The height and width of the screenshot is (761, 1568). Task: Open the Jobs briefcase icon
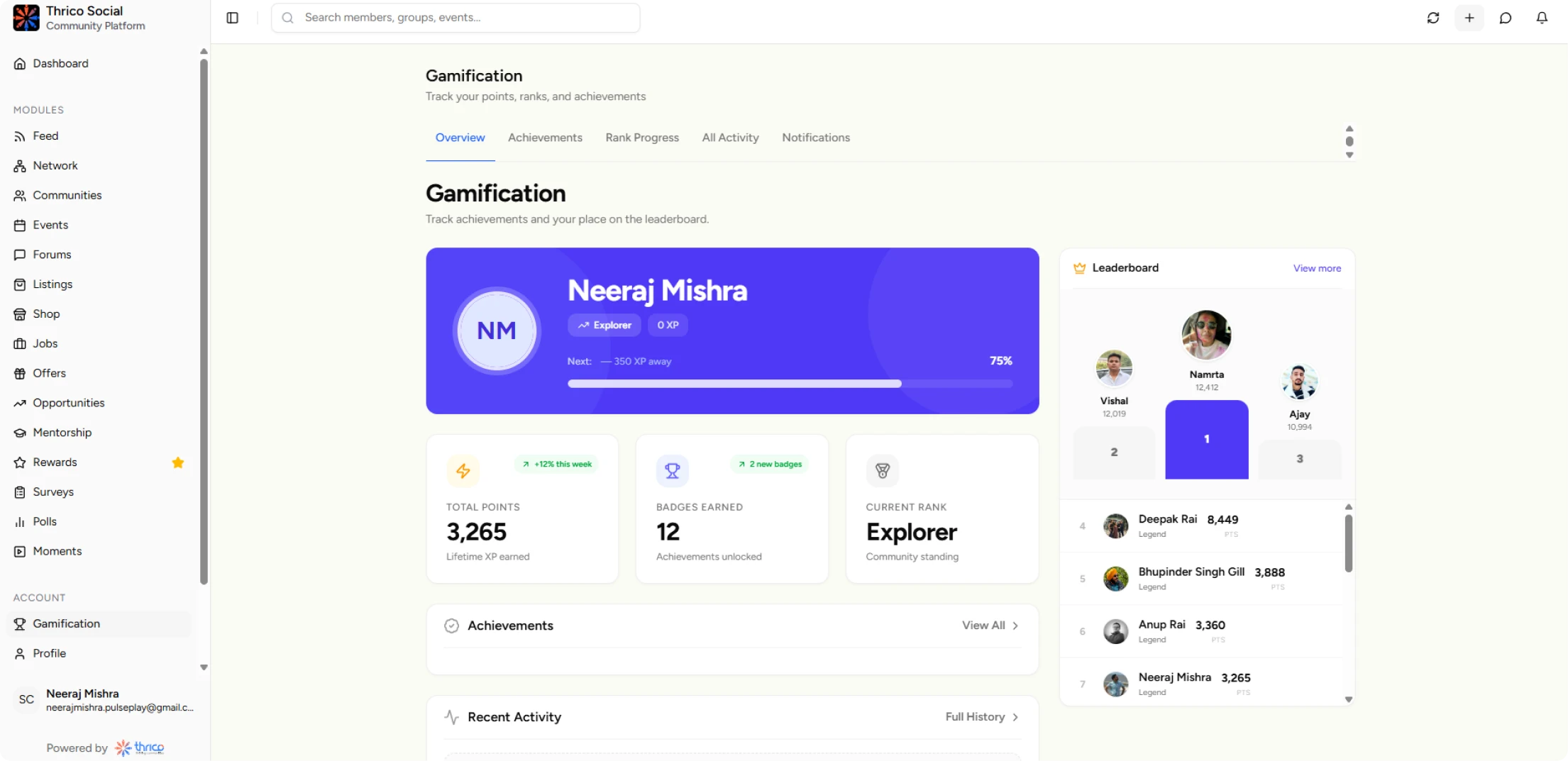point(20,344)
